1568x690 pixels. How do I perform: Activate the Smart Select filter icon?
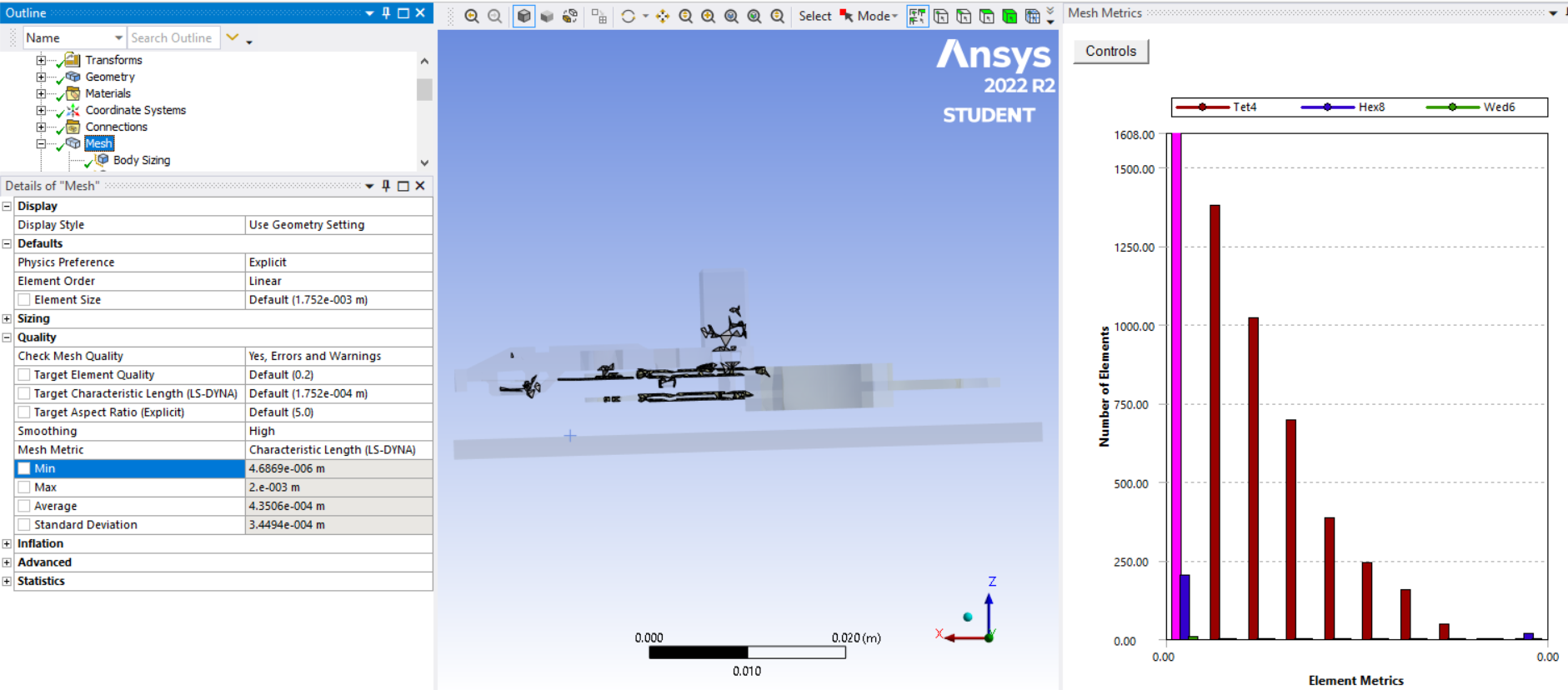coord(917,16)
